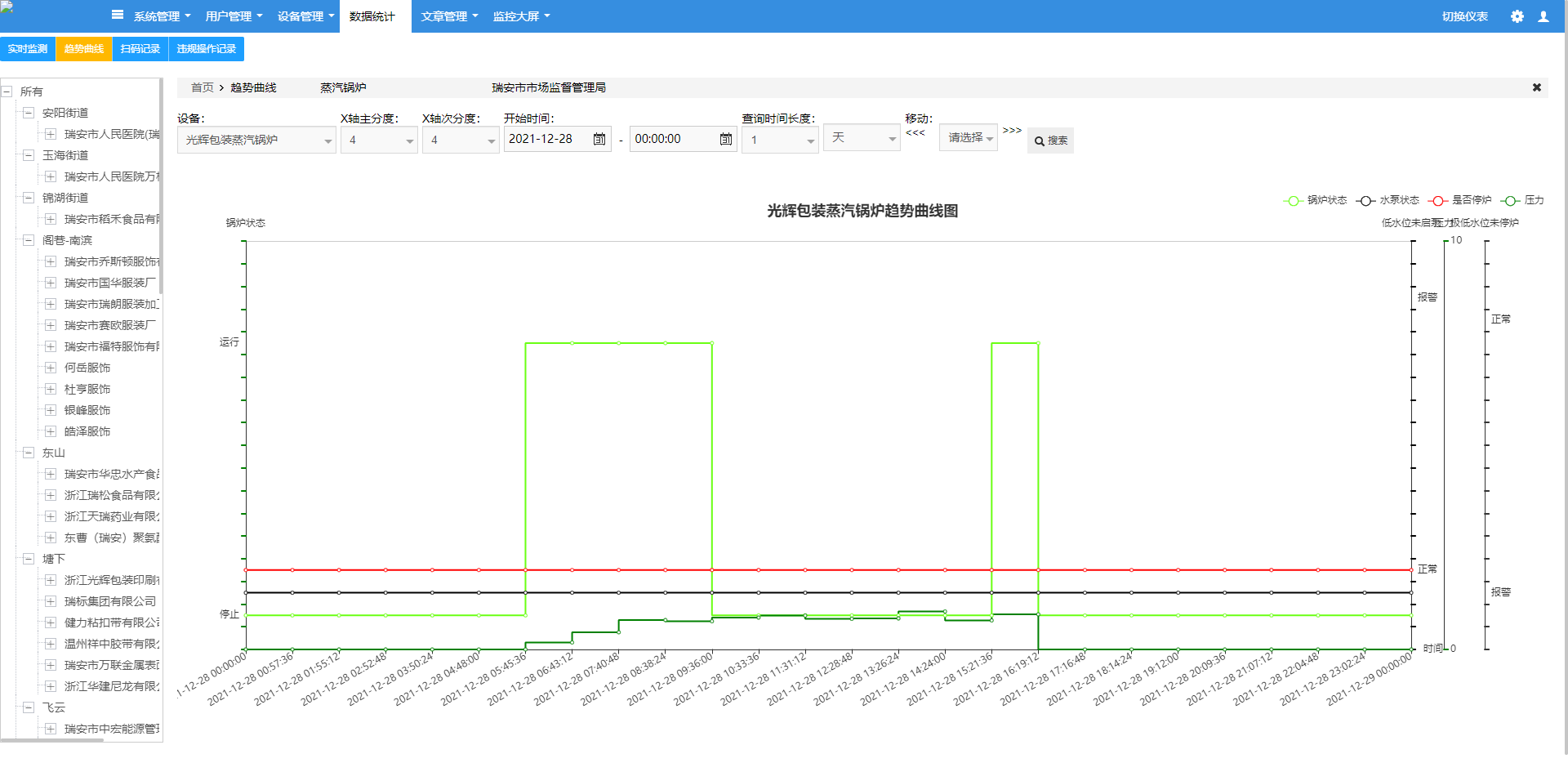The height and width of the screenshot is (763, 1568).
Task: Select 浙江光辉包装印刷 in the tree
Action: (112, 580)
